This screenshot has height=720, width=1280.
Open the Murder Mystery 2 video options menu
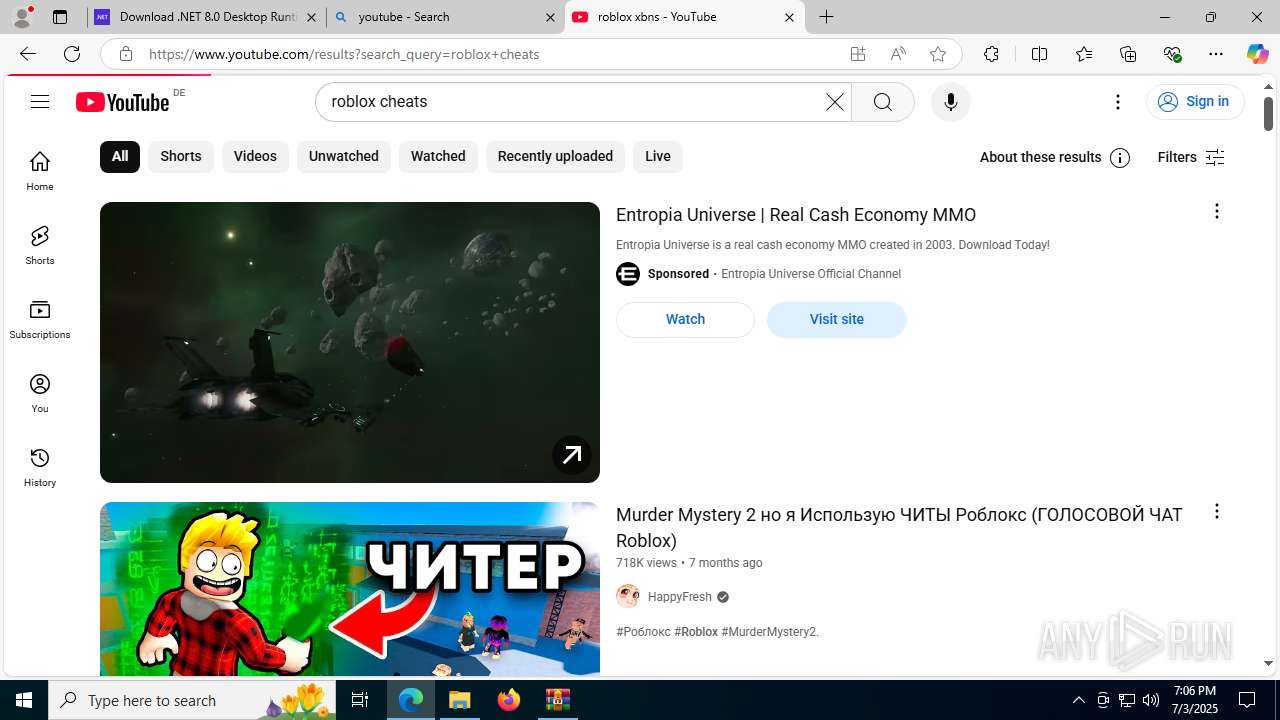pyautogui.click(x=1216, y=511)
